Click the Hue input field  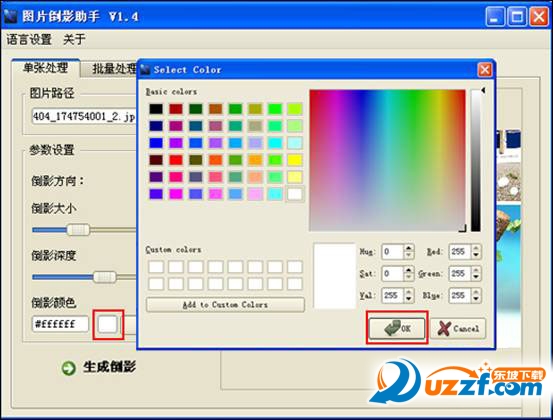[x=392, y=252]
